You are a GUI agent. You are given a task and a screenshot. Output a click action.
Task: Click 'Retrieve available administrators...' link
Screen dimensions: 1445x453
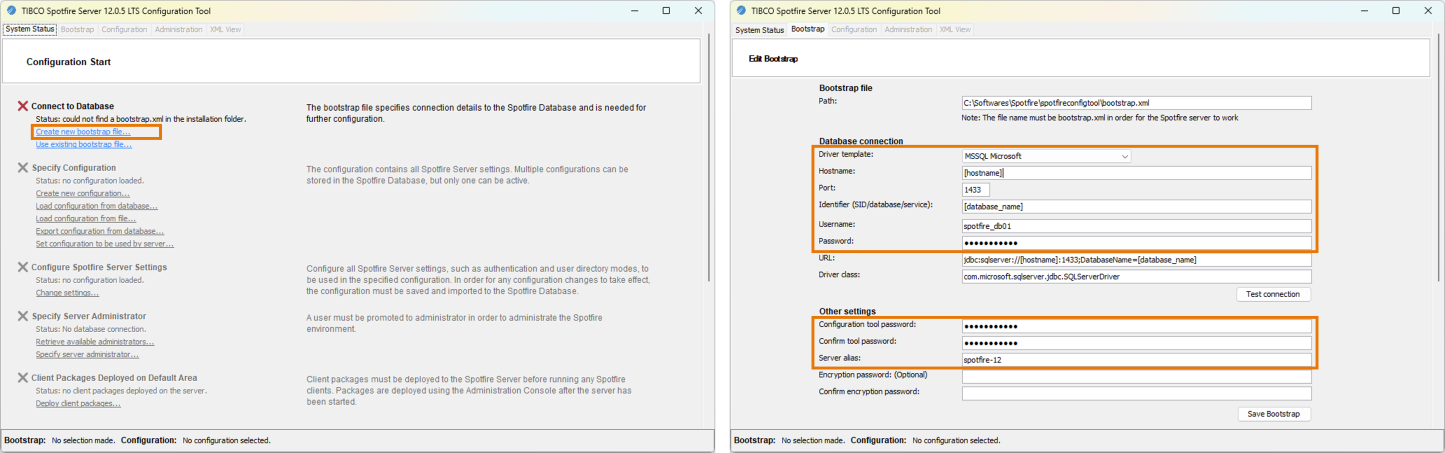point(95,342)
